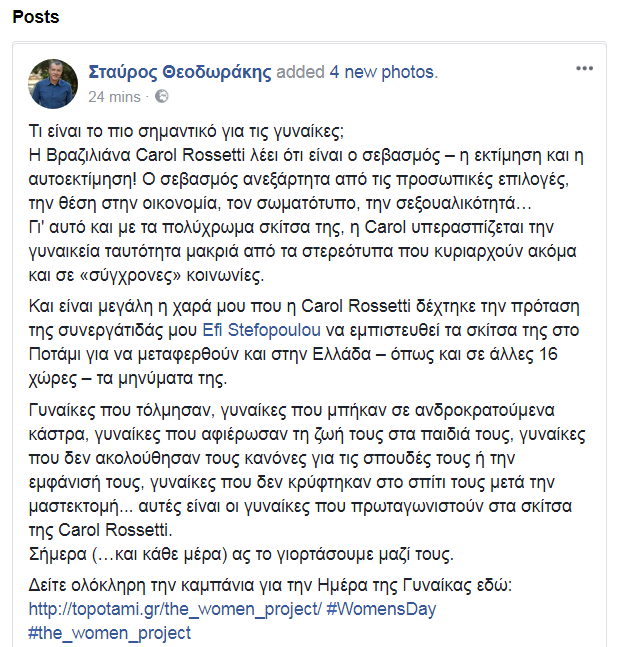This screenshot has width=618, height=647.
Task: Open Σταύρος Θεοδωράκης profile picture
Action: [x=53, y=84]
